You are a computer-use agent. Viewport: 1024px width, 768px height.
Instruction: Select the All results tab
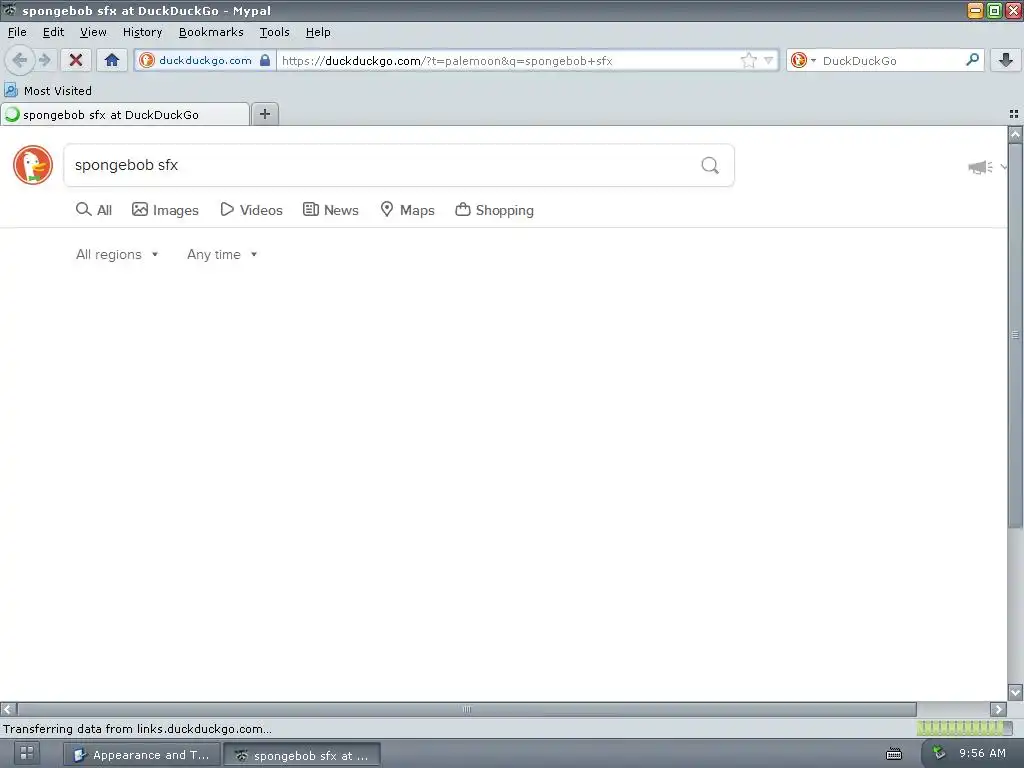click(x=94, y=210)
